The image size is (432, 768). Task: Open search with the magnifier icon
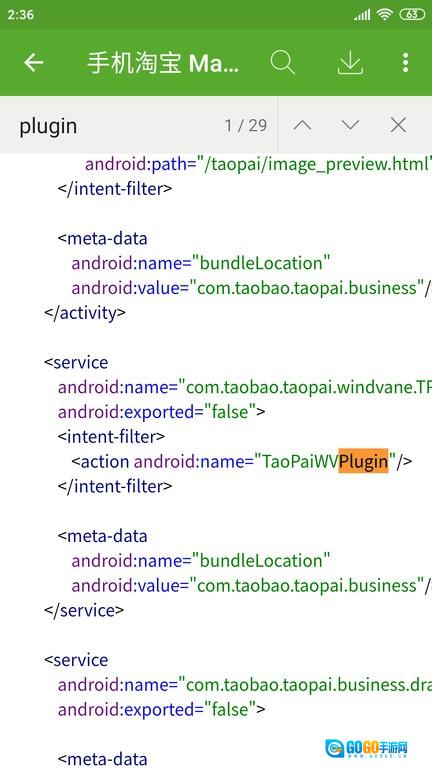coord(283,63)
